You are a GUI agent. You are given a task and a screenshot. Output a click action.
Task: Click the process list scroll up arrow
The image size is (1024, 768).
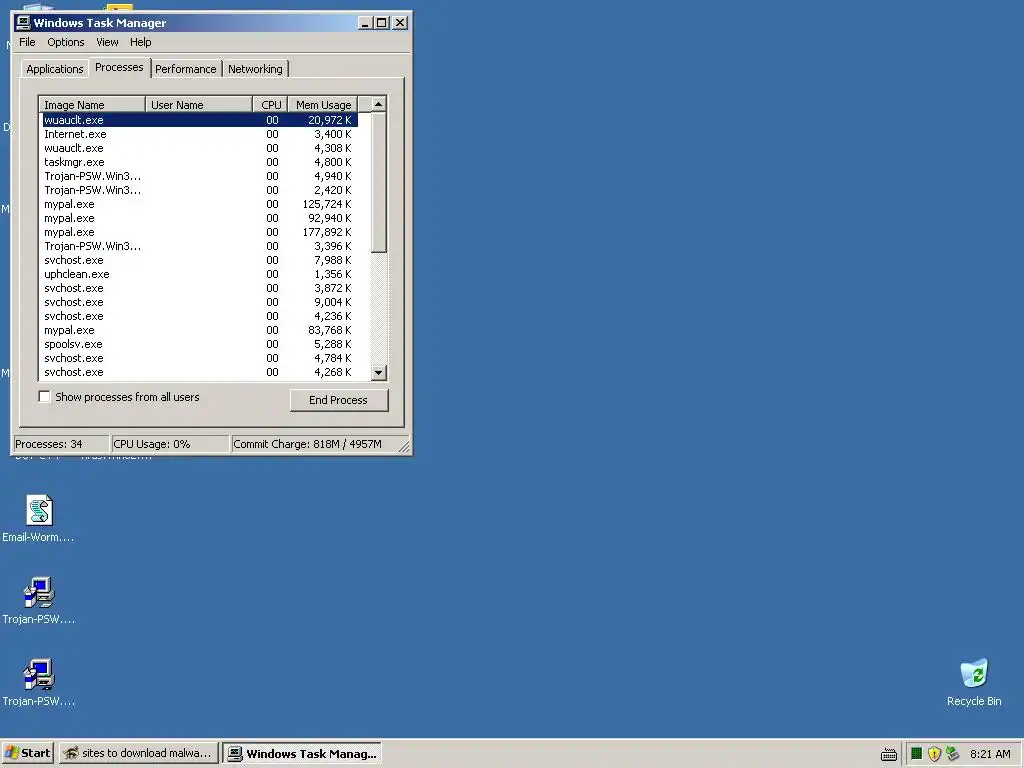(x=379, y=104)
